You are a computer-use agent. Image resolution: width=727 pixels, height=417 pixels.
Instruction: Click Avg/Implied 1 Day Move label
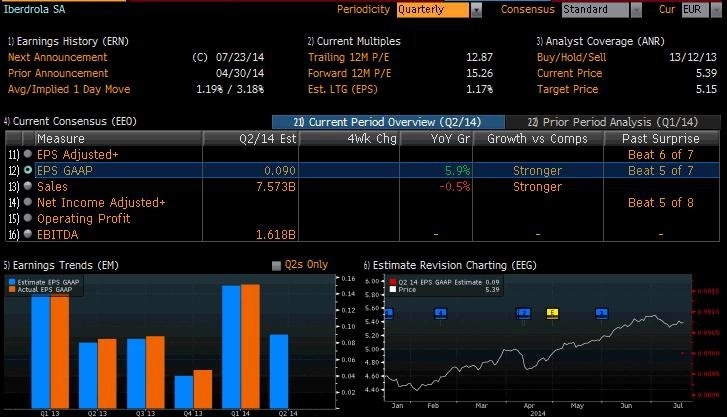69,89
